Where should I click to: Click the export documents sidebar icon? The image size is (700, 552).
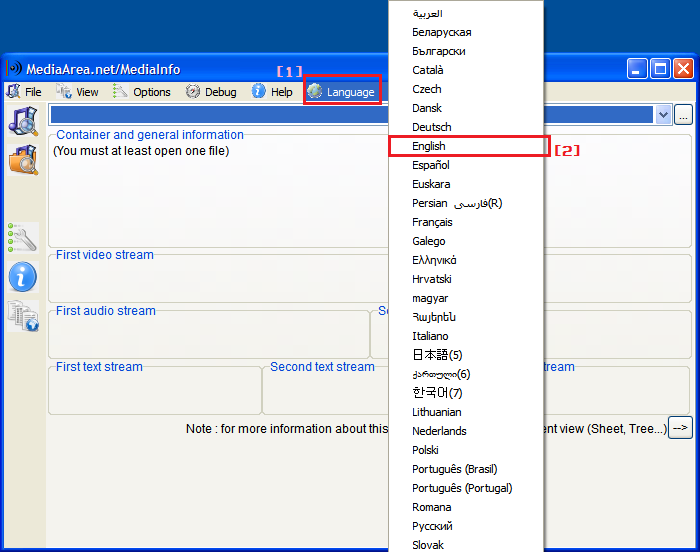[x=23, y=316]
